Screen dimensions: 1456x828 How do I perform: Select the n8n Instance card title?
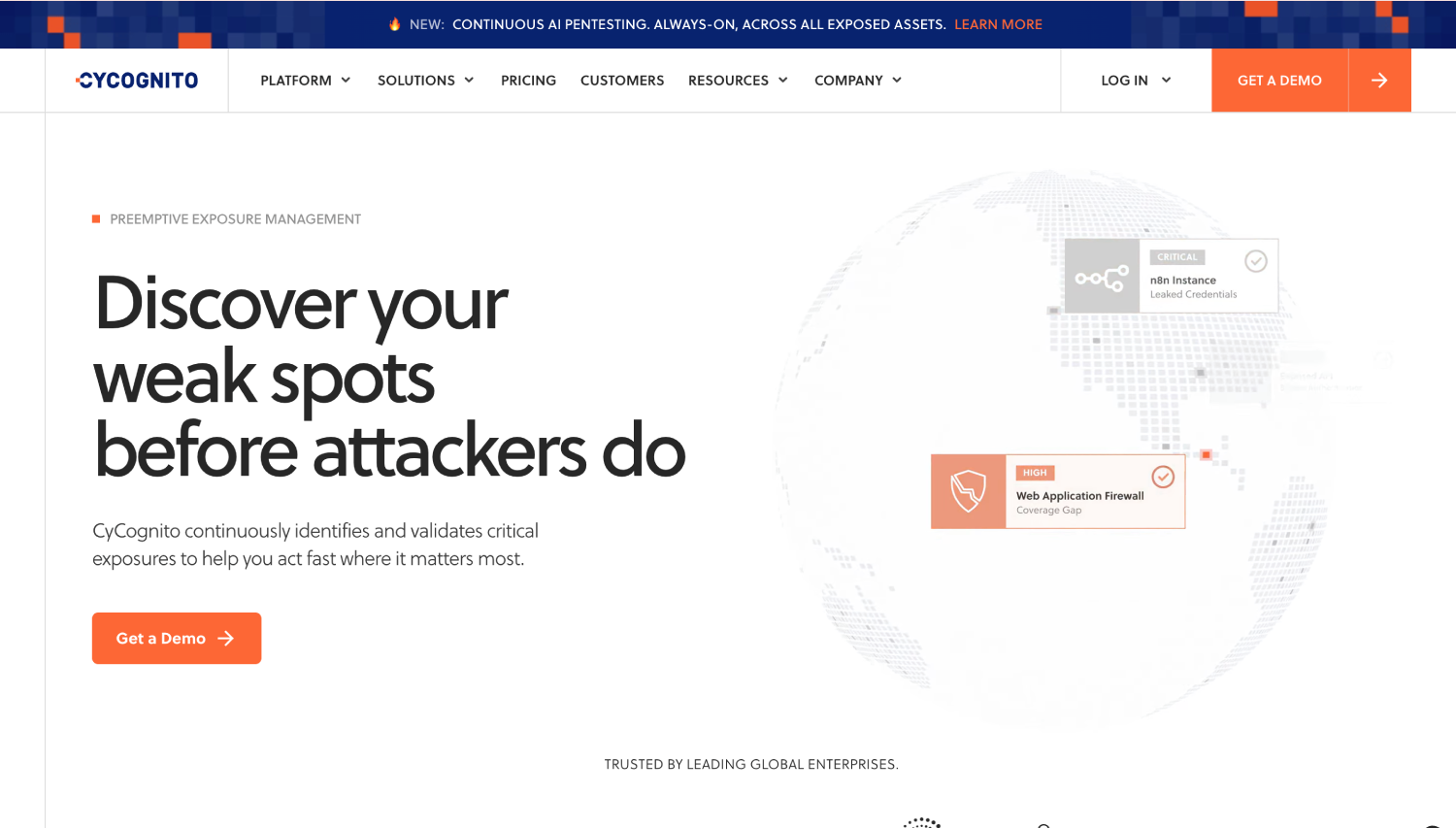coord(1183,280)
